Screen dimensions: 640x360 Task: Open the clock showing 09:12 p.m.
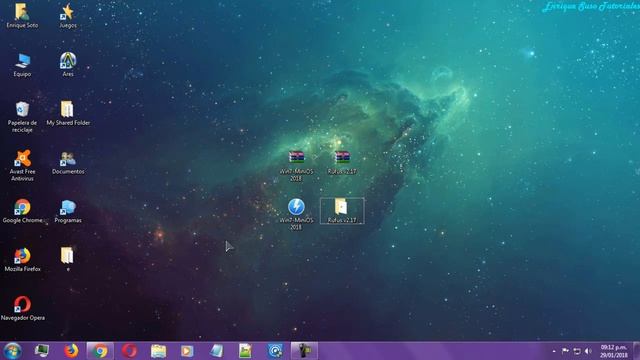point(613,351)
